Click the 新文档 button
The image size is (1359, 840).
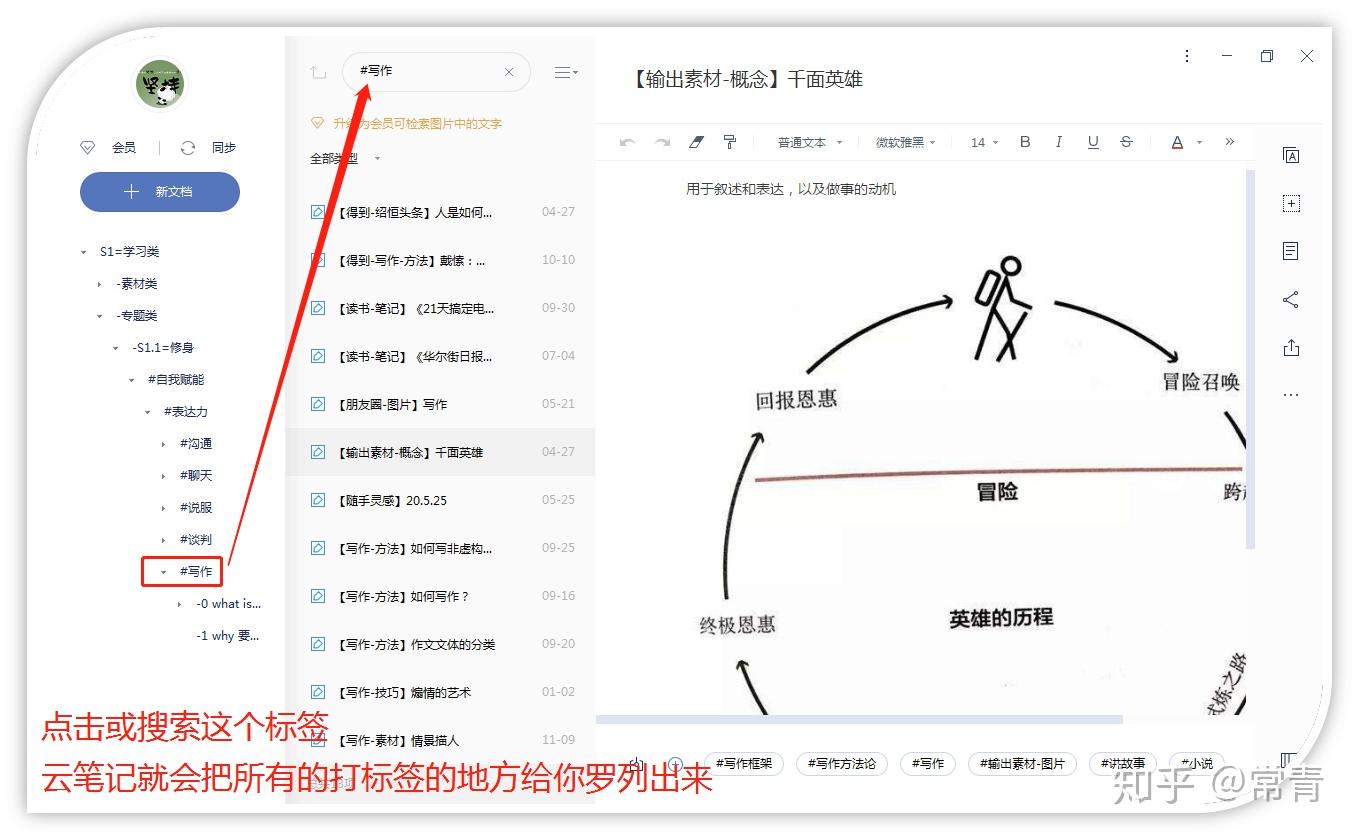(159, 192)
